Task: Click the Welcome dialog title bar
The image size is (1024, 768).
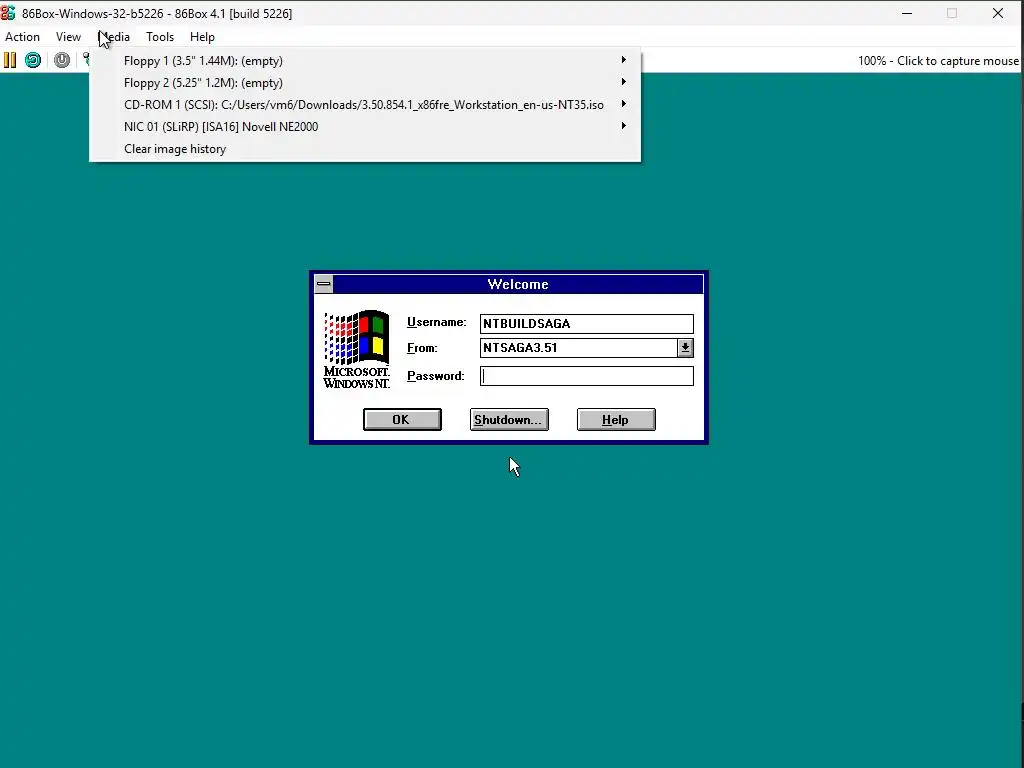Action: coord(518,284)
